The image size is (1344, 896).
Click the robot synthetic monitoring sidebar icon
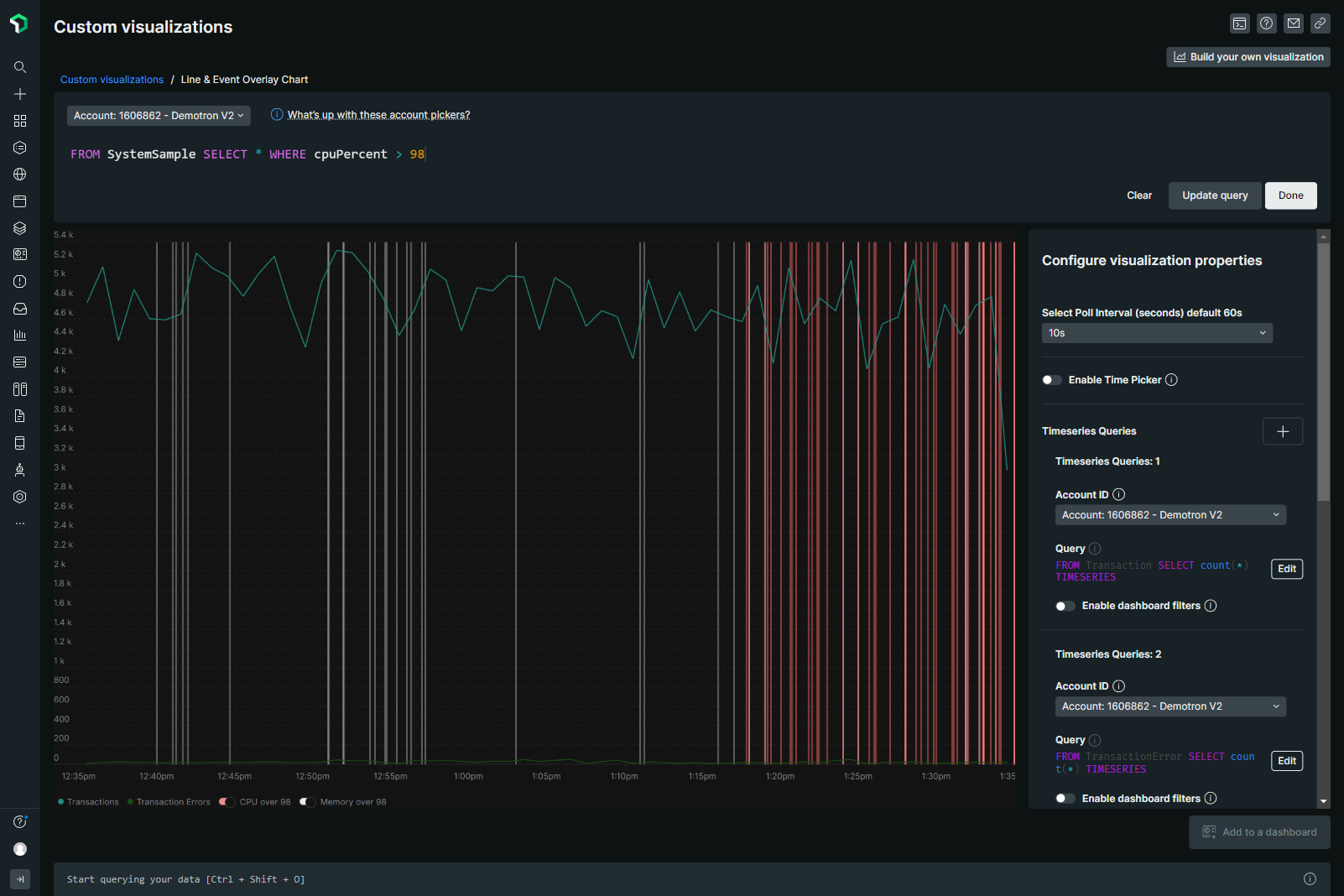20,470
